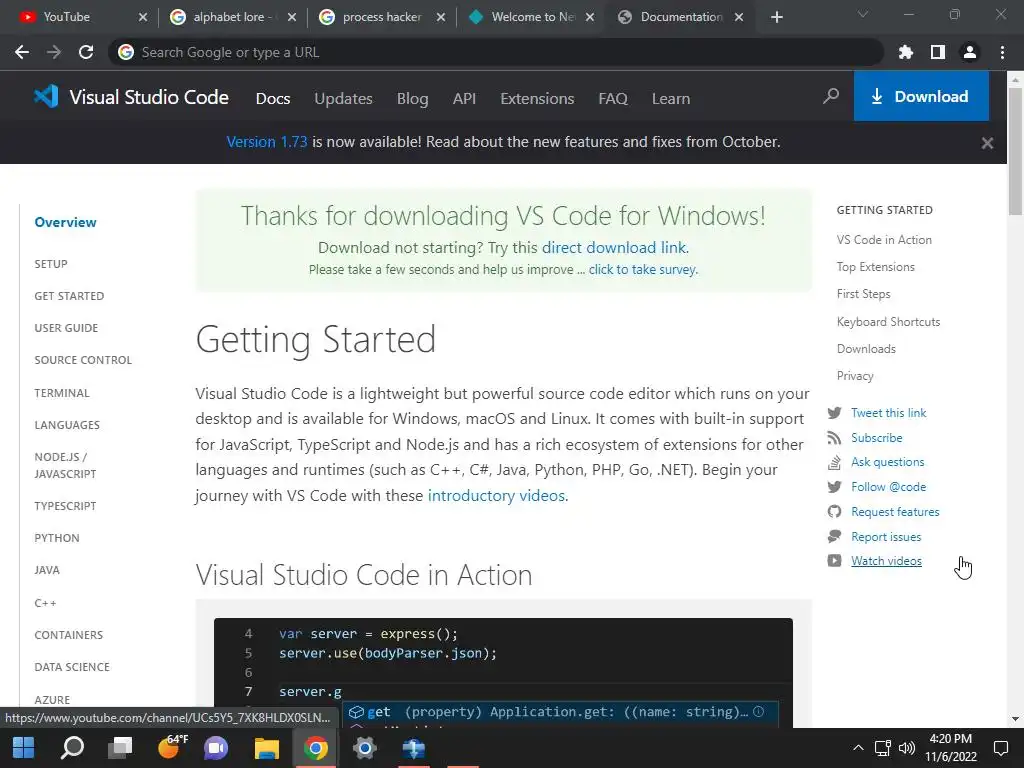Click the address bar search field
This screenshot has height=768, width=1024.
496,52
